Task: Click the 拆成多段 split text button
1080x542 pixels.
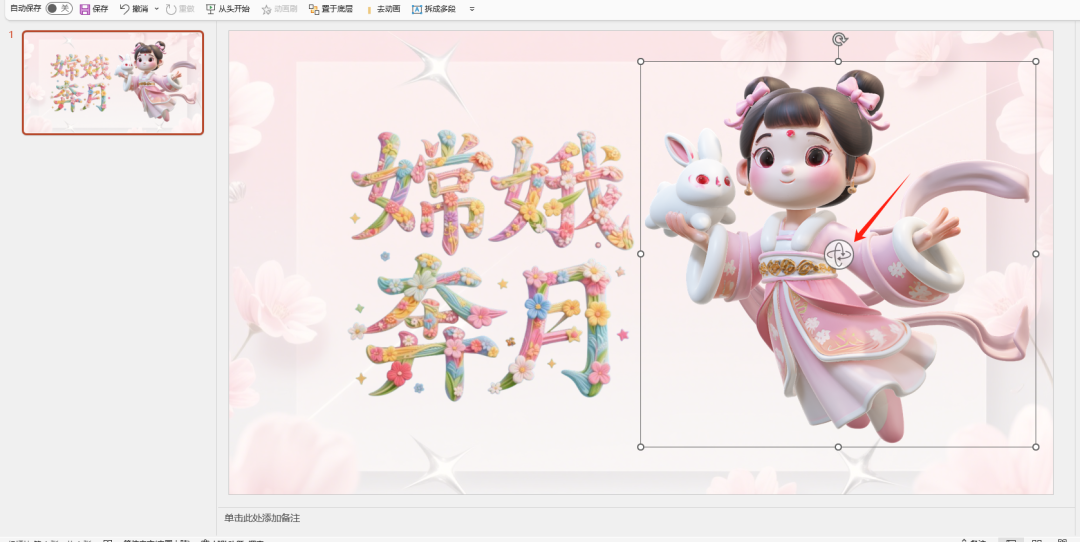Action: 434,9
